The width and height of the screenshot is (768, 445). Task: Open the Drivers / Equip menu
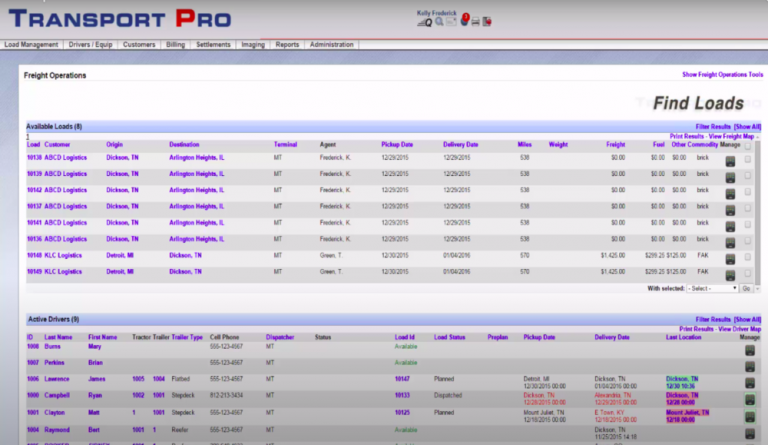92,45
